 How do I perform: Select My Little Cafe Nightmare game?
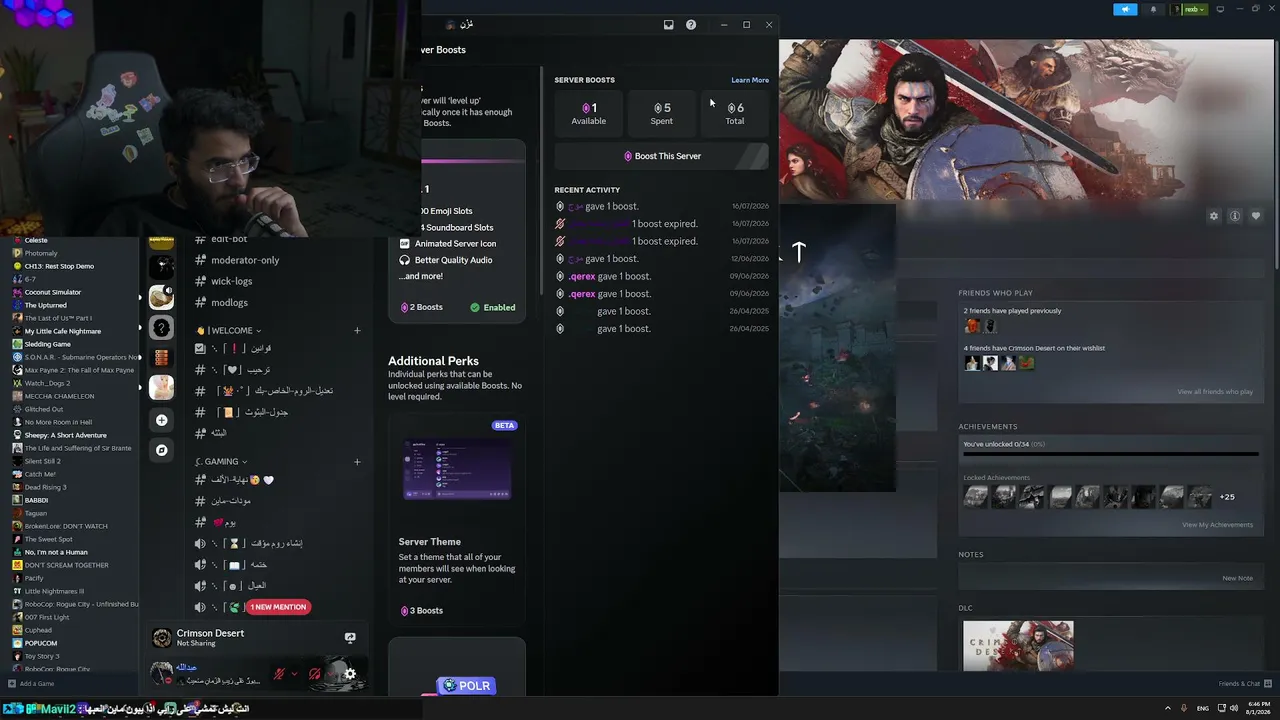pos(63,331)
